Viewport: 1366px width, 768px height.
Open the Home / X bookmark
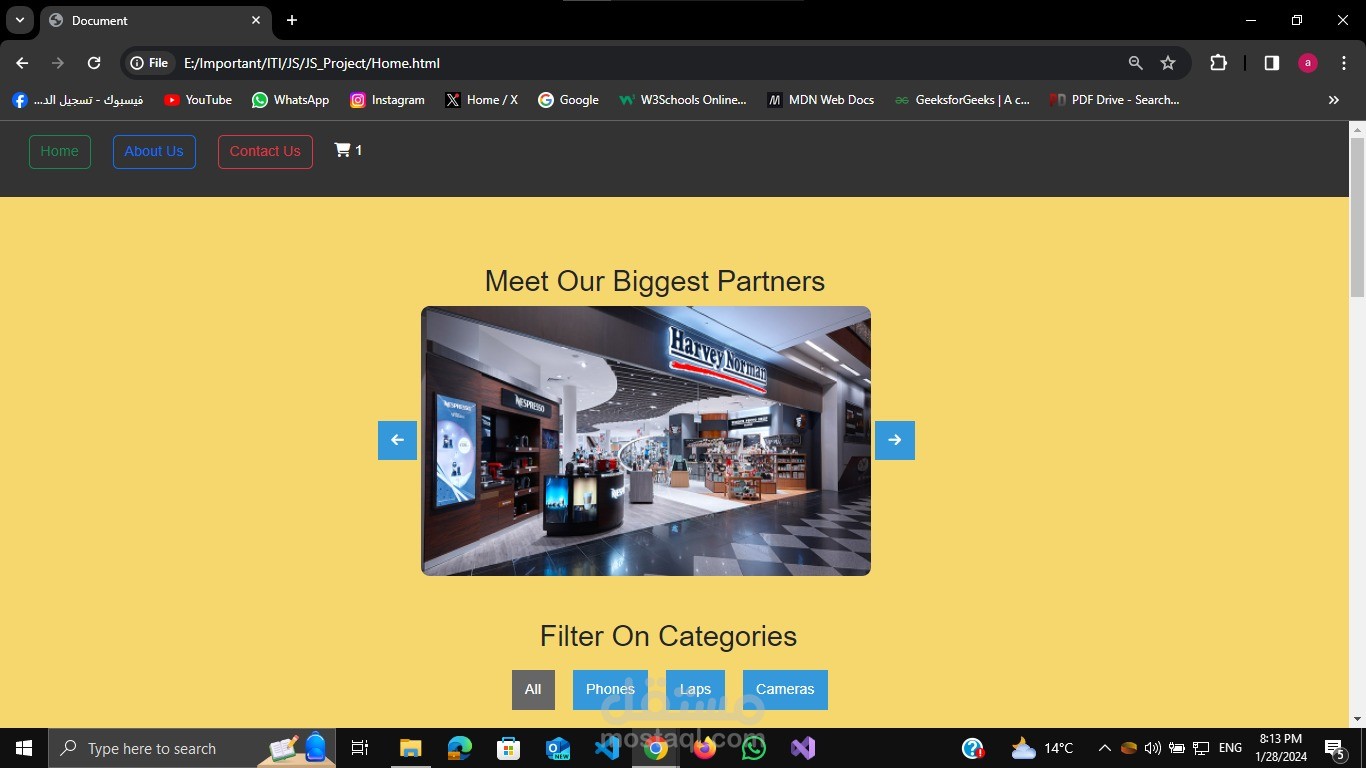482,100
